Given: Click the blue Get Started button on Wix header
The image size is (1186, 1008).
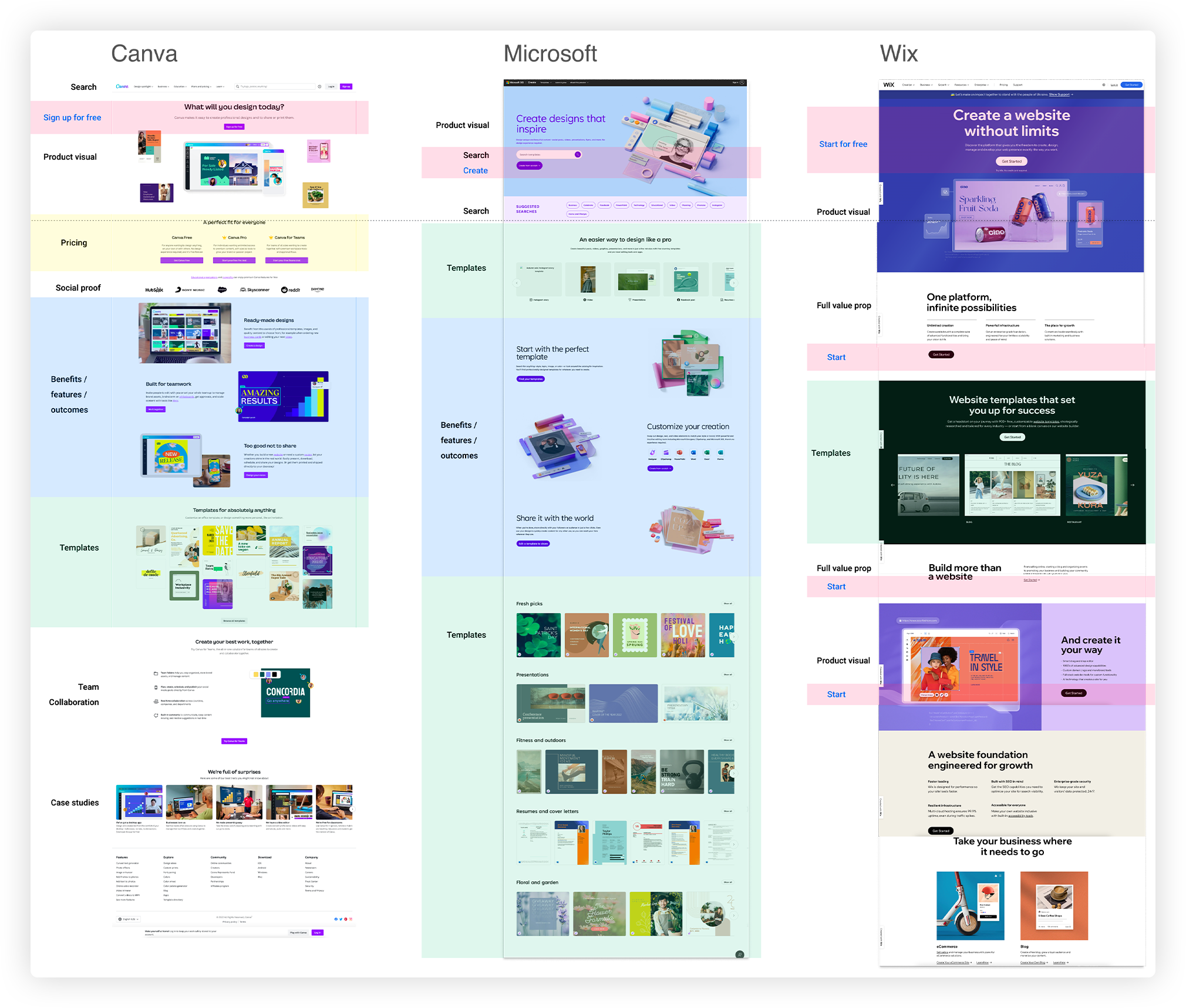Looking at the screenshot, I should click(x=1131, y=85).
